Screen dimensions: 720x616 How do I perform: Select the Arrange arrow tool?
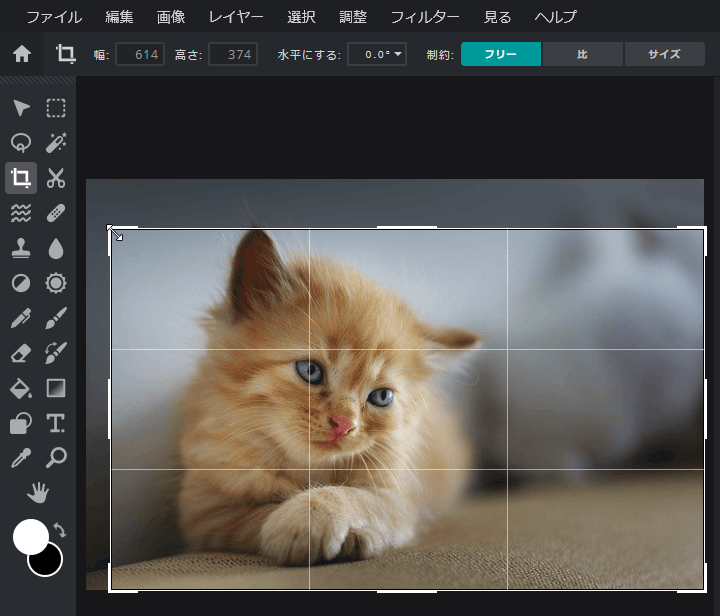coord(21,108)
